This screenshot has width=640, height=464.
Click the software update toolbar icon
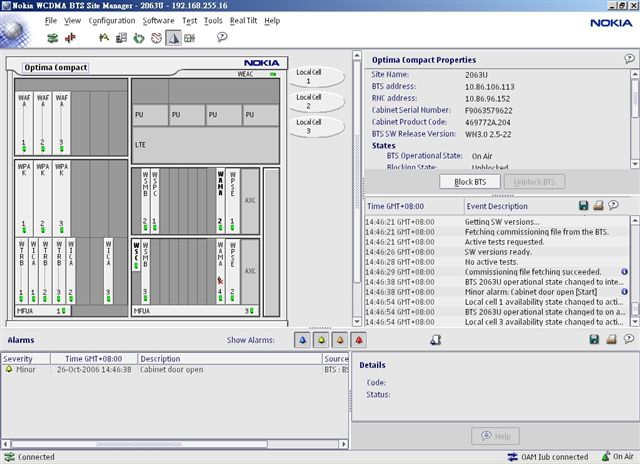pos(121,38)
